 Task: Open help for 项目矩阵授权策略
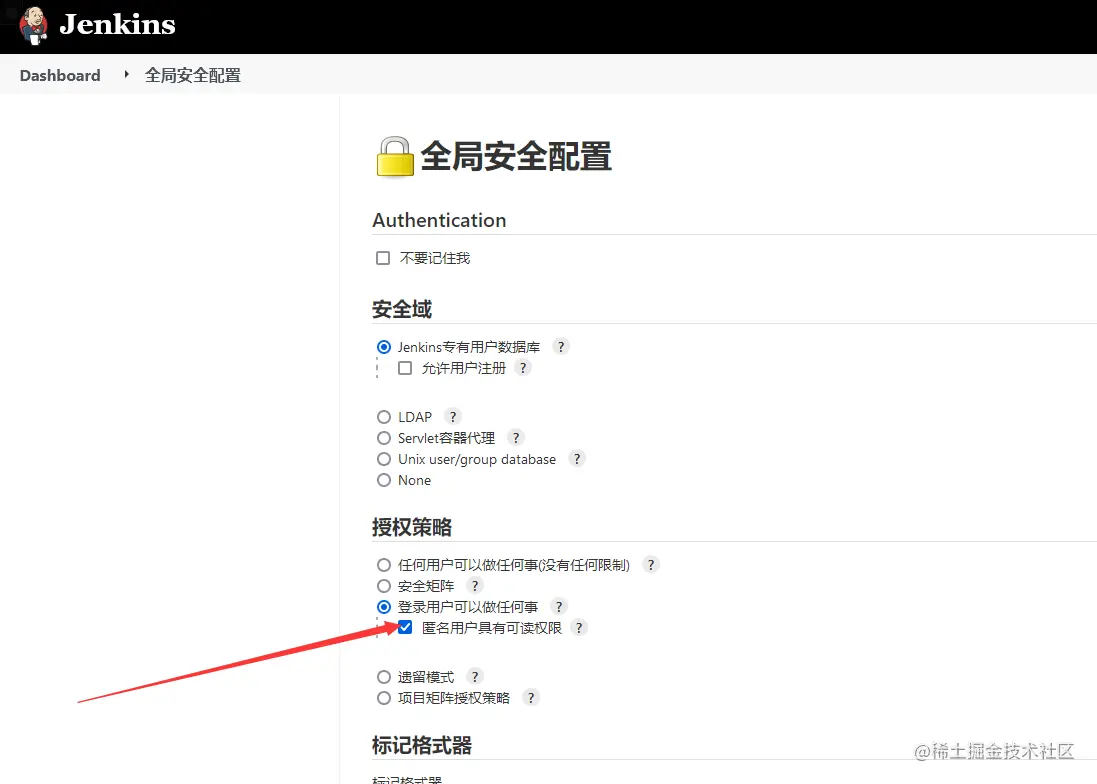(x=532, y=697)
